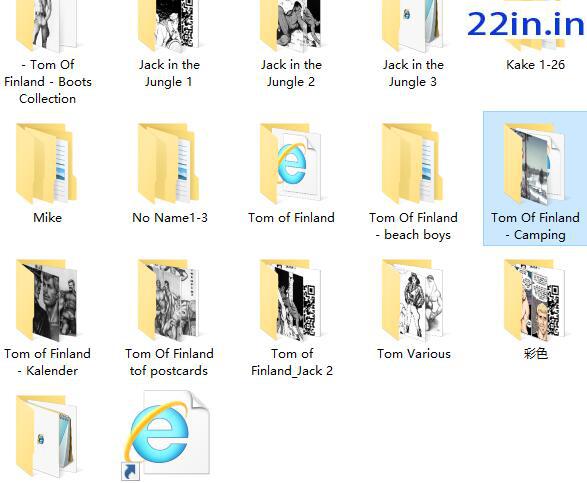This screenshot has height=483, width=587.
Task: Click the 'Jack in the Jungle 1' label
Action: coord(169,73)
